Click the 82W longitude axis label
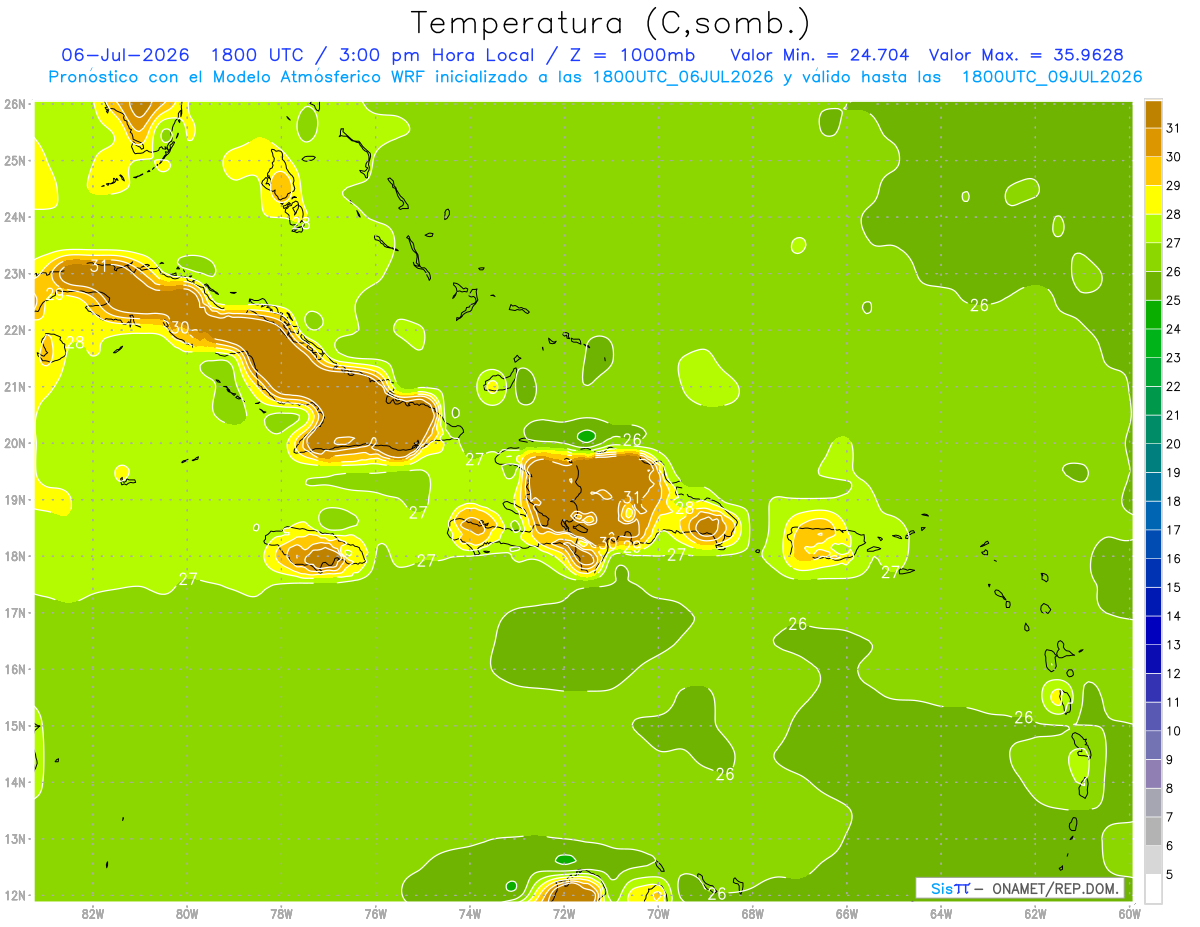The width and height of the screenshot is (1200, 927). click(x=93, y=913)
